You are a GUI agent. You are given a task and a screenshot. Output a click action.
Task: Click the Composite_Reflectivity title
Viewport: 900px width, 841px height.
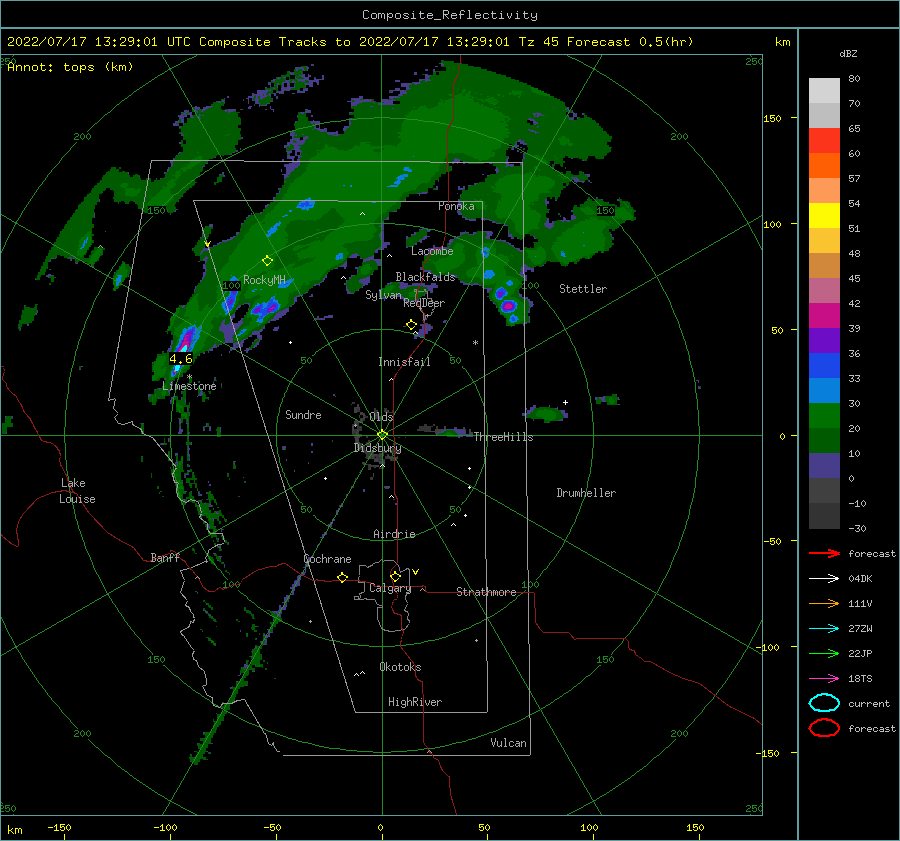[x=450, y=15]
